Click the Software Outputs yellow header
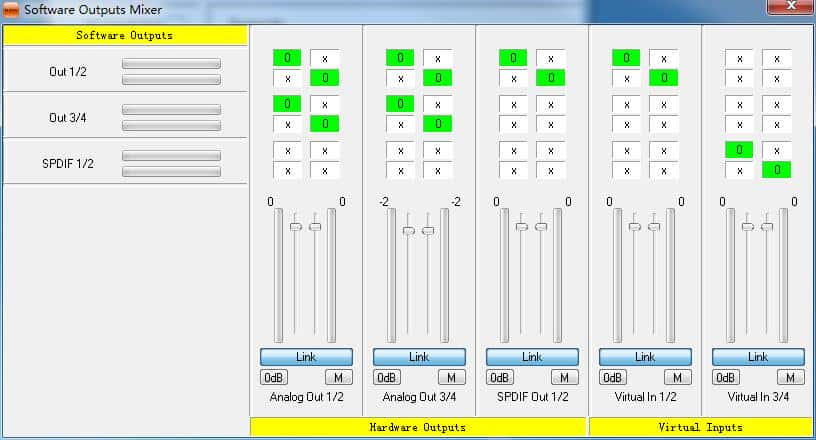The image size is (816, 440). [x=125, y=35]
